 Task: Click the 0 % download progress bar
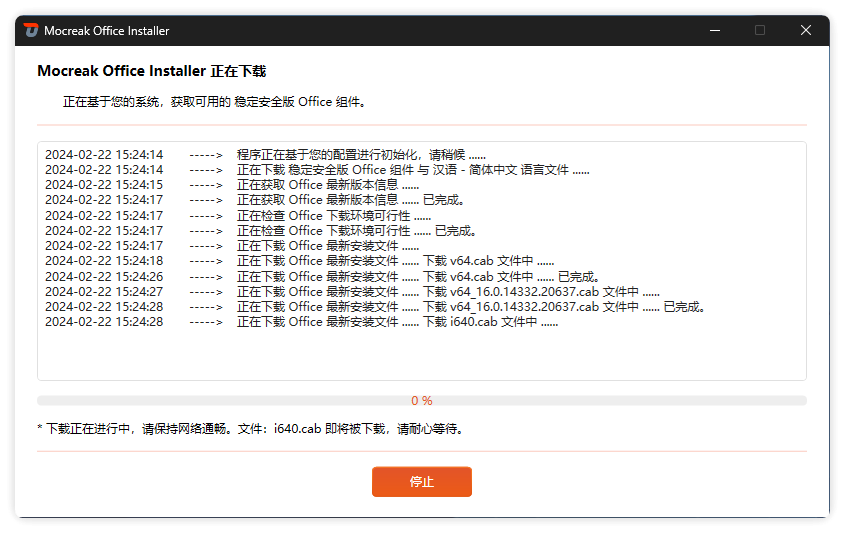coord(421,401)
